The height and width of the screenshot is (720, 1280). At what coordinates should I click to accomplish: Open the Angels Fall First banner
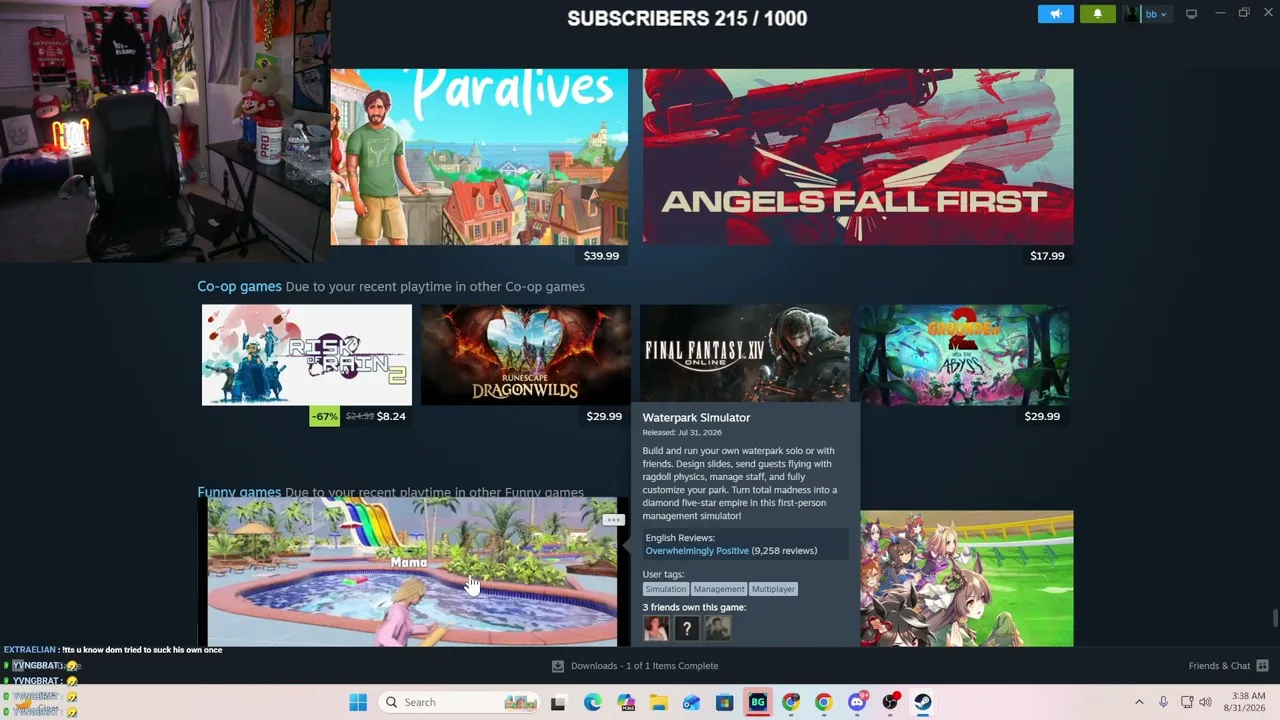point(858,157)
